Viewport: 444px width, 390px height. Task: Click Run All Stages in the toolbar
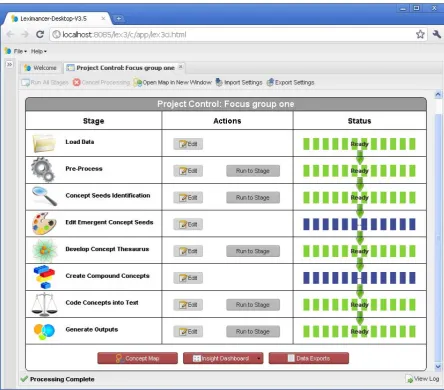click(x=45, y=82)
